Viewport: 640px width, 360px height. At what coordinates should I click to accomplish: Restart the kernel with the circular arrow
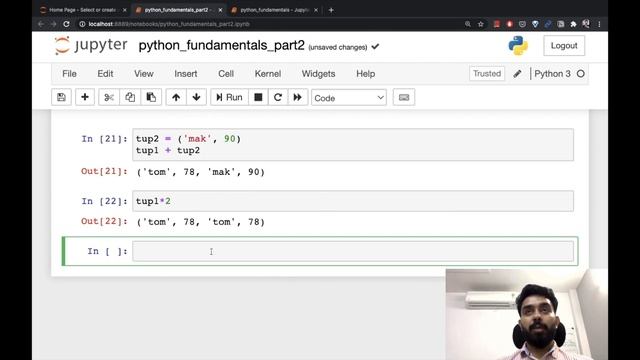point(278,97)
